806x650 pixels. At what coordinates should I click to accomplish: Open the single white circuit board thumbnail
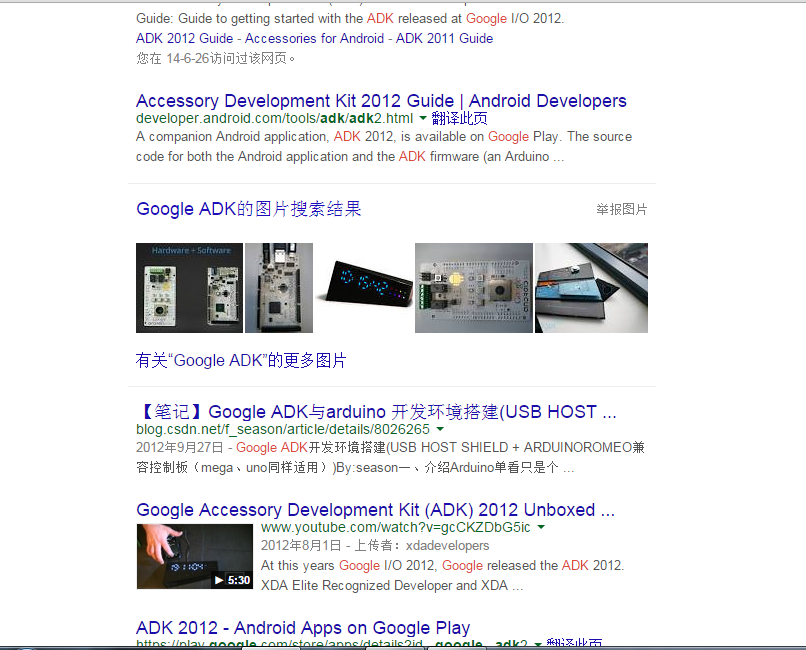click(x=279, y=288)
